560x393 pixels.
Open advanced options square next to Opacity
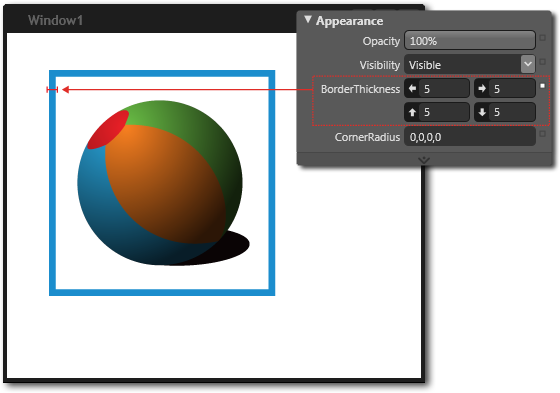click(542, 38)
